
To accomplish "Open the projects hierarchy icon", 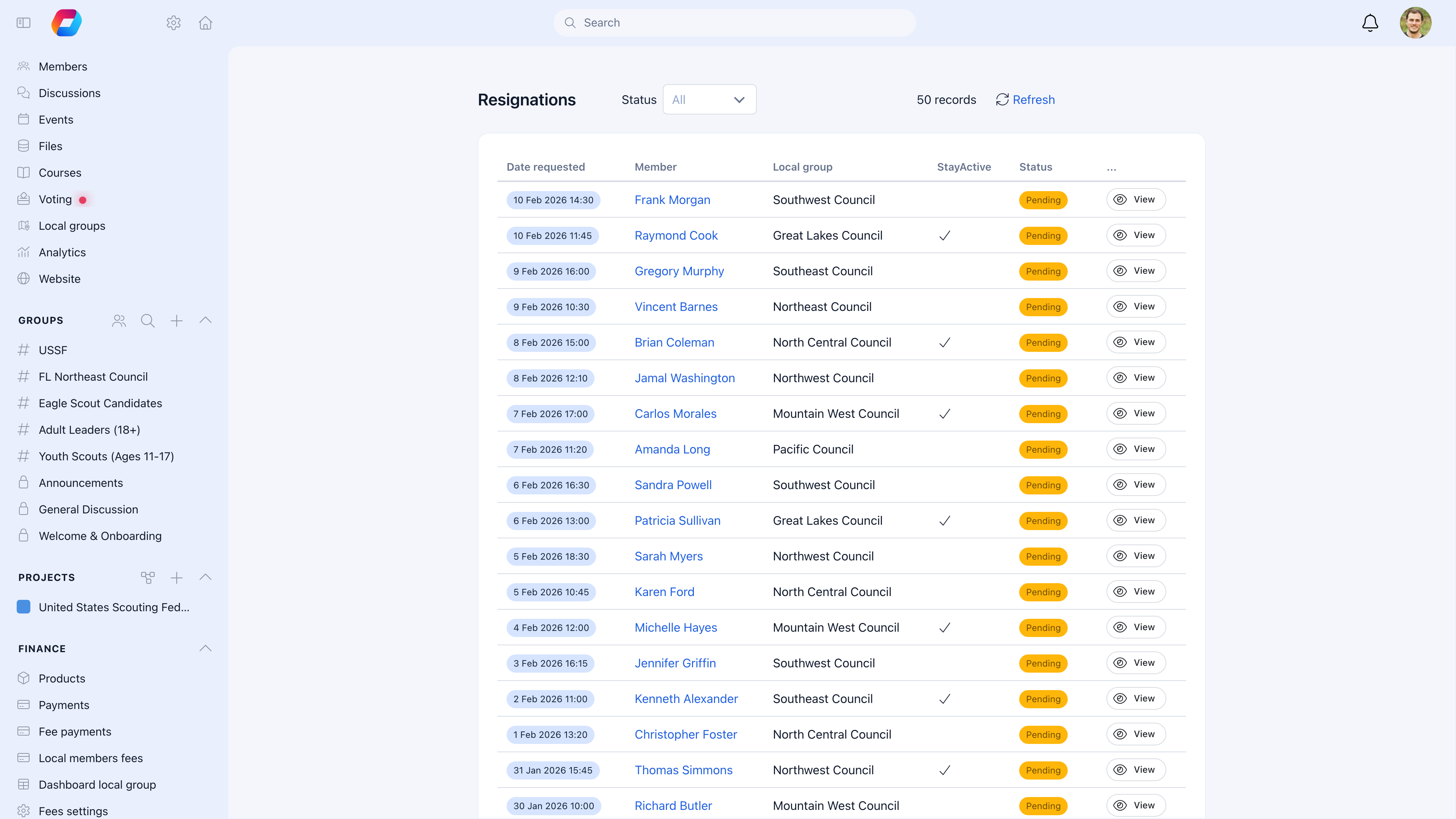I will point(147,577).
